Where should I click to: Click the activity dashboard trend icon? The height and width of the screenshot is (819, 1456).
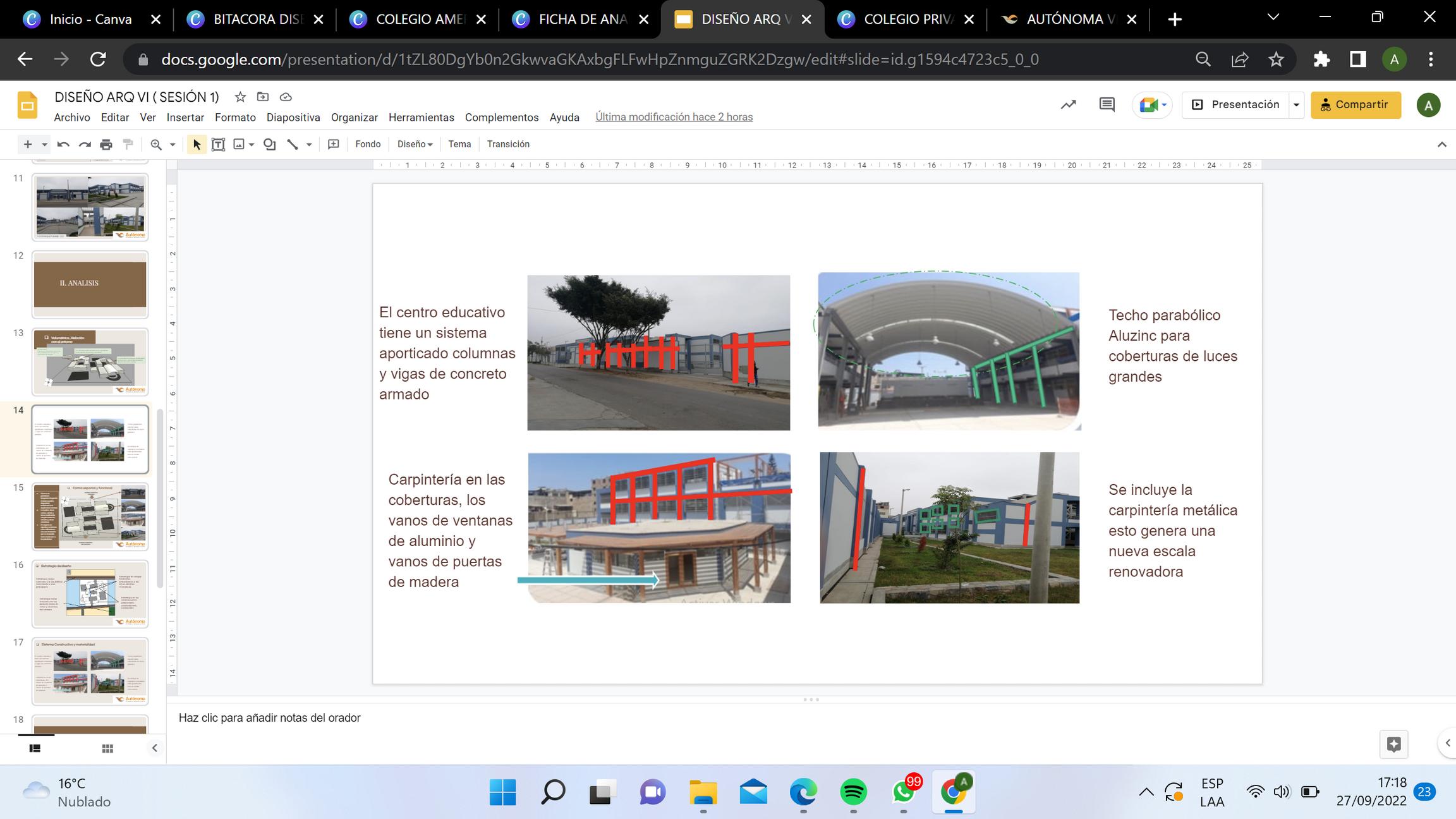click(x=1068, y=105)
